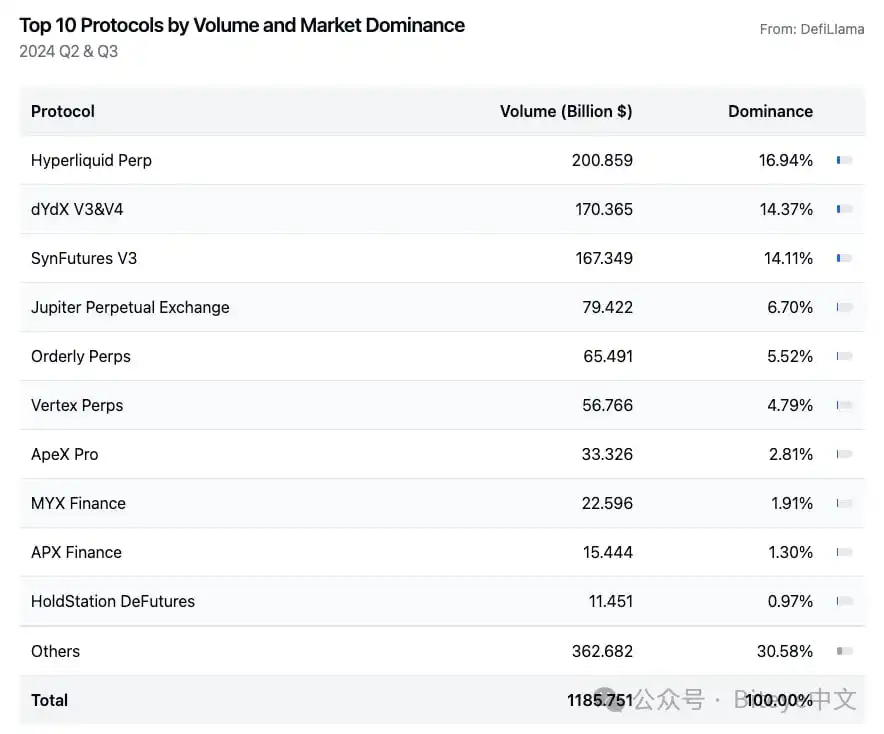
Task: Open the dYdX V3&V4 protocol entry
Action: coord(77,209)
